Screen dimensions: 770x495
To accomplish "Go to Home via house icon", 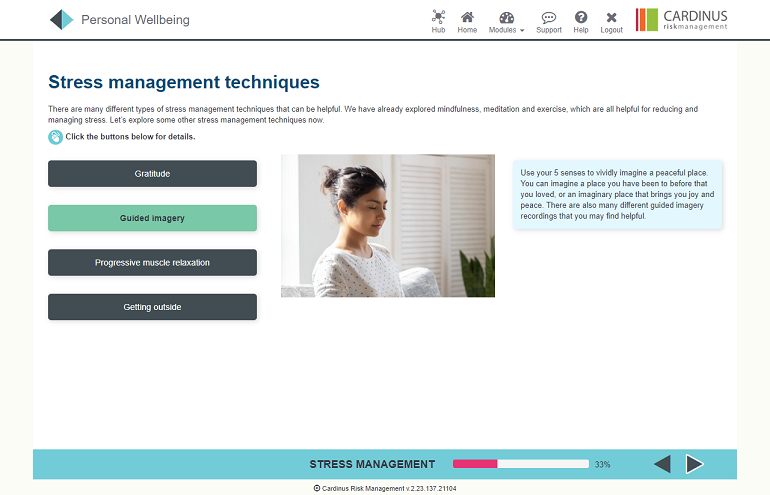I will (x=467, y=22).
